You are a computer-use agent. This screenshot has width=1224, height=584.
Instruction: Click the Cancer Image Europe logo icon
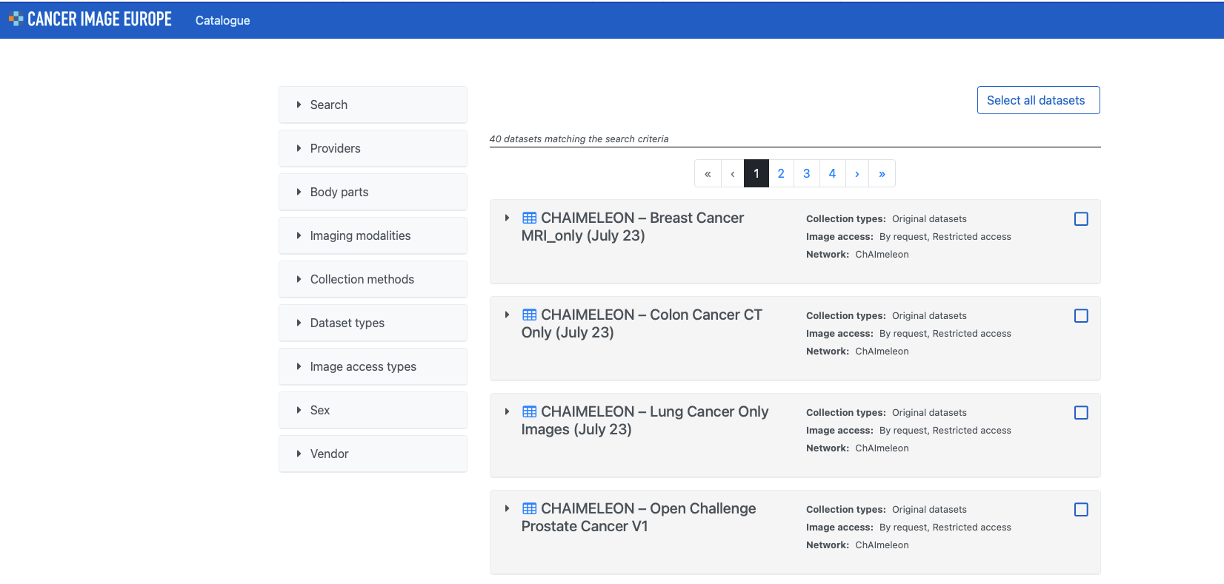tap(16, 19)
